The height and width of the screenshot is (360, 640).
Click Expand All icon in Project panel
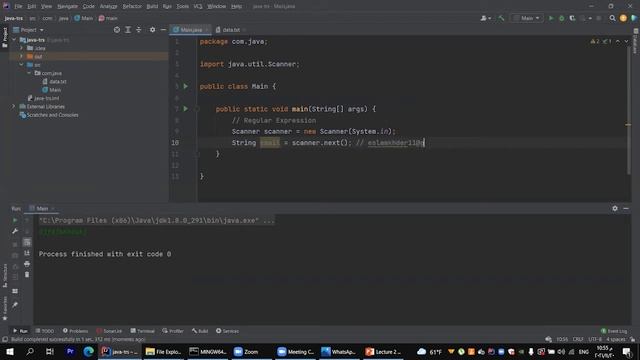[x=128, y=30]
